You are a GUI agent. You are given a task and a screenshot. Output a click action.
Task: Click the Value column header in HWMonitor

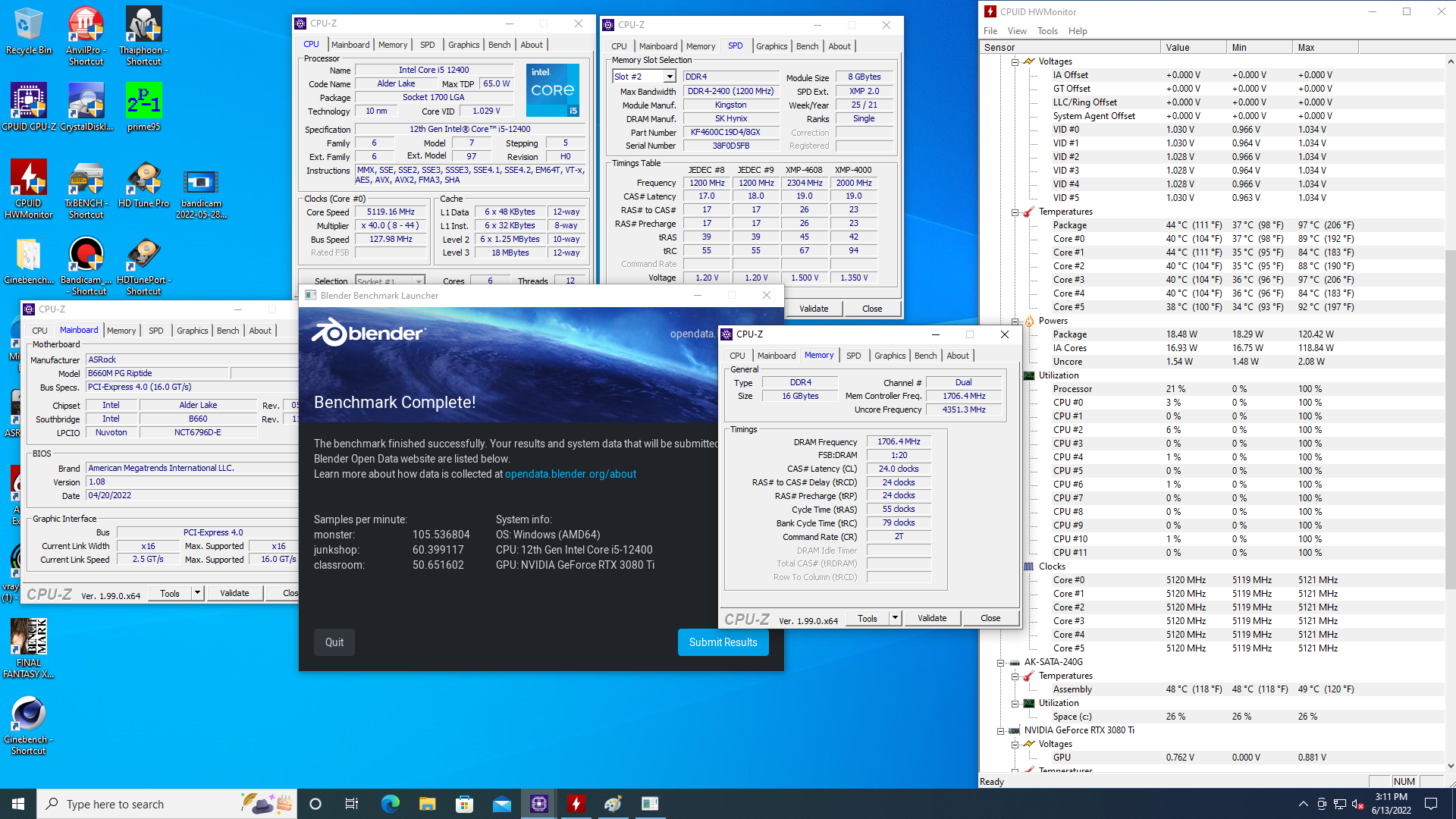coord(1193,47)
